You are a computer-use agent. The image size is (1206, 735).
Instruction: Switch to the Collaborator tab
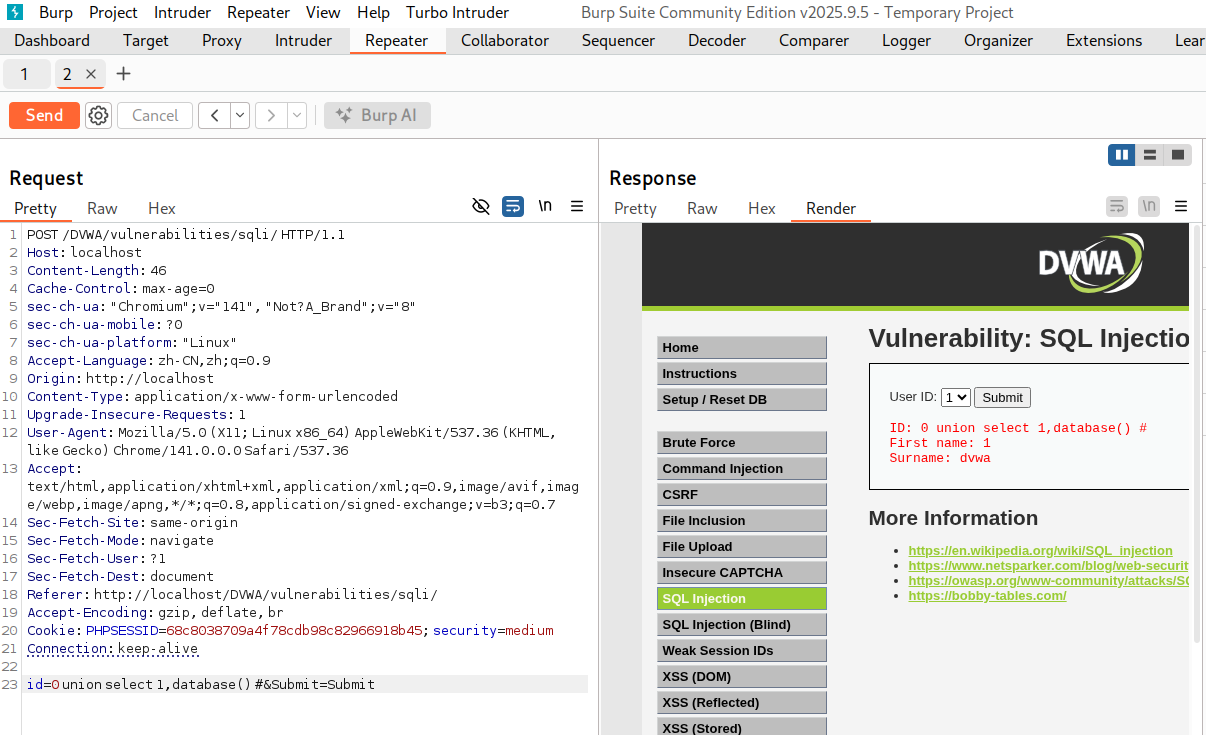pyautogui.click(x=505, y=41)
